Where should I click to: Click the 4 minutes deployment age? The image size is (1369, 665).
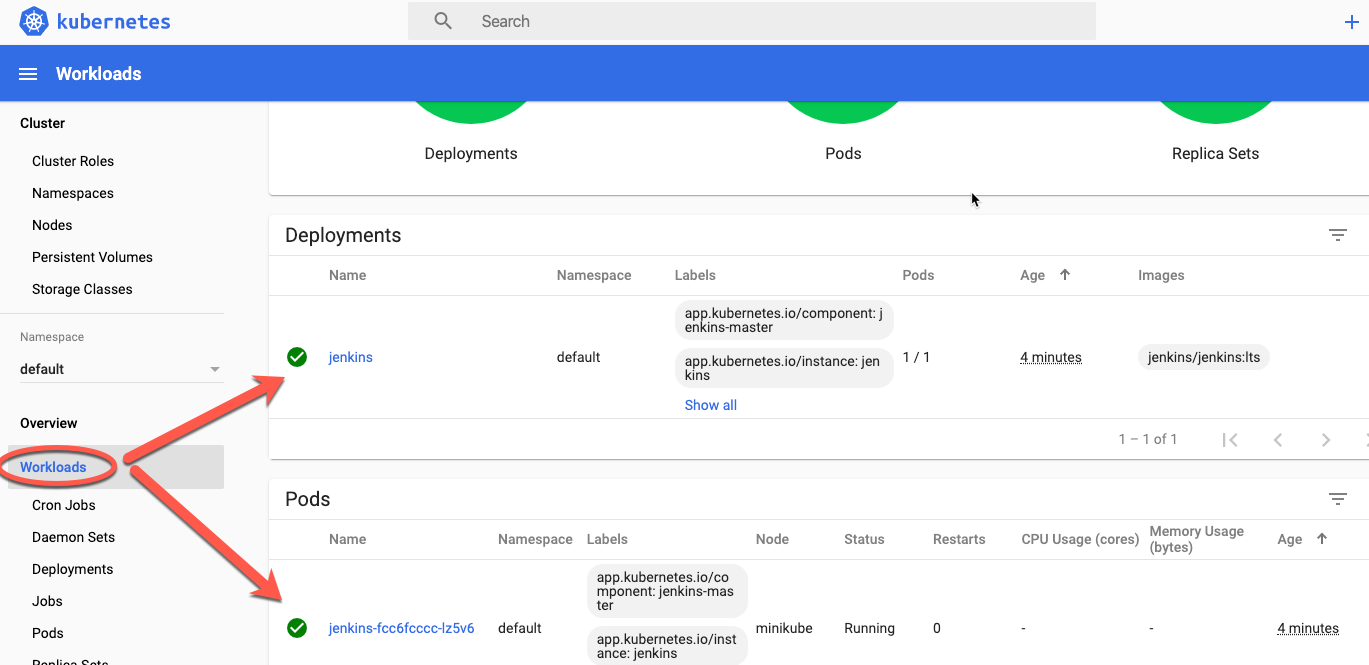[1051, 357]
